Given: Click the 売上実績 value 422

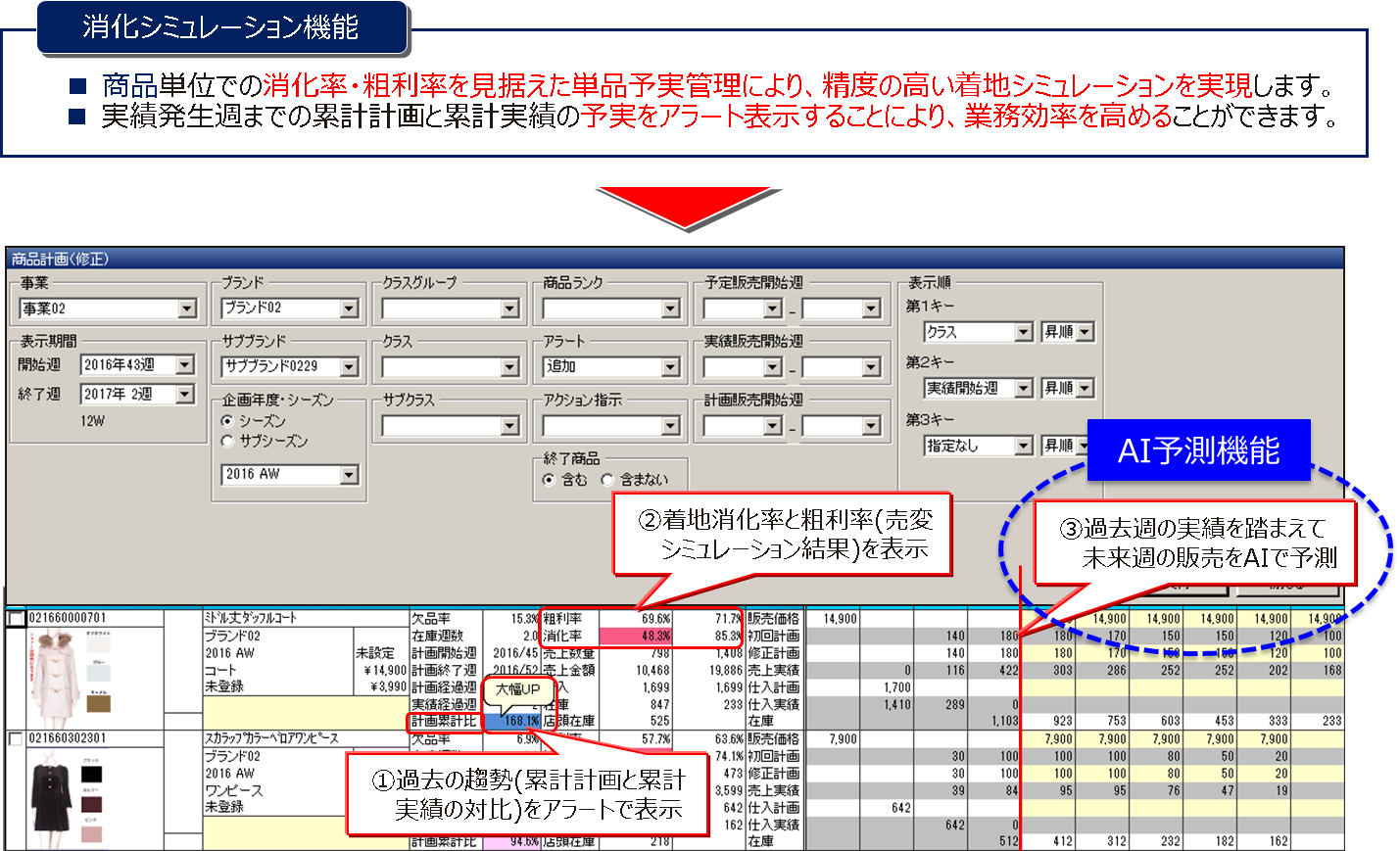Looking at the screenshot, I should pyautogui.click(x=1008, y=671).
